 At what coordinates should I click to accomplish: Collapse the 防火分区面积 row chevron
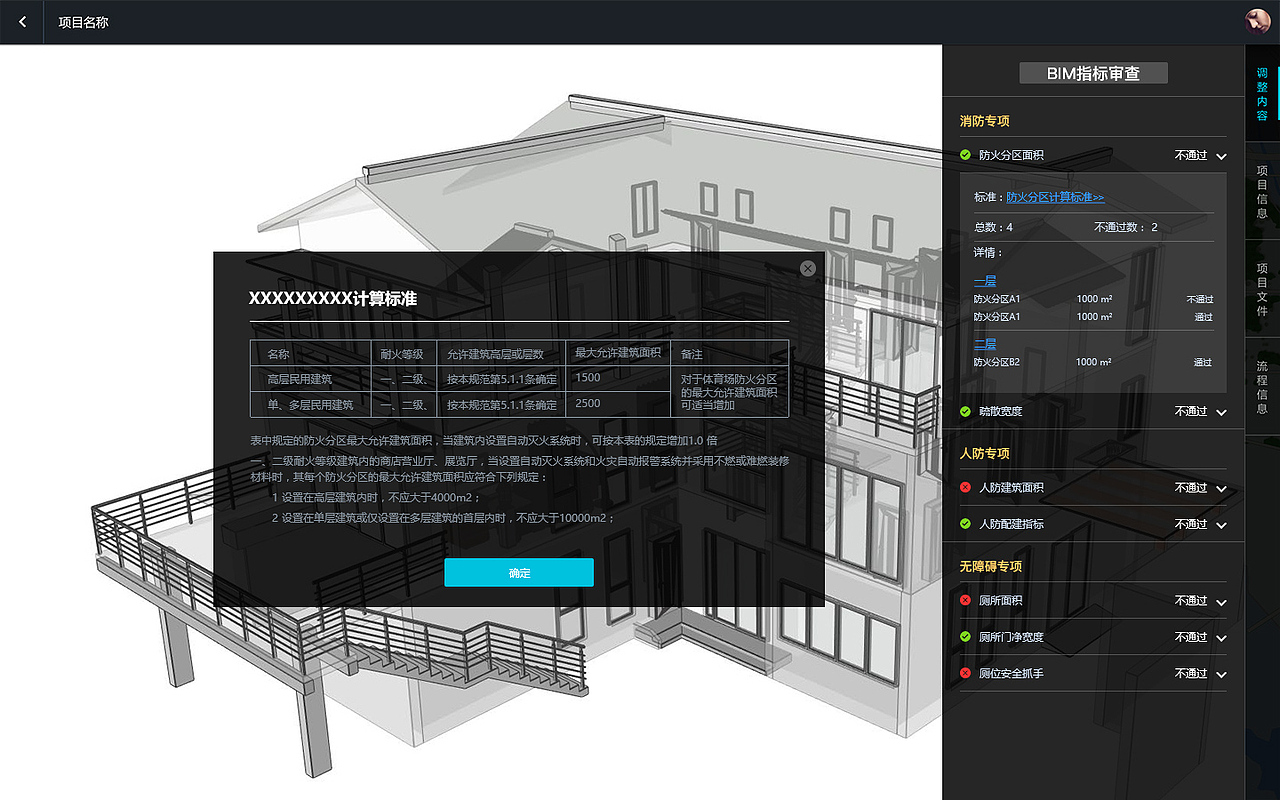tap(1221, 156)
